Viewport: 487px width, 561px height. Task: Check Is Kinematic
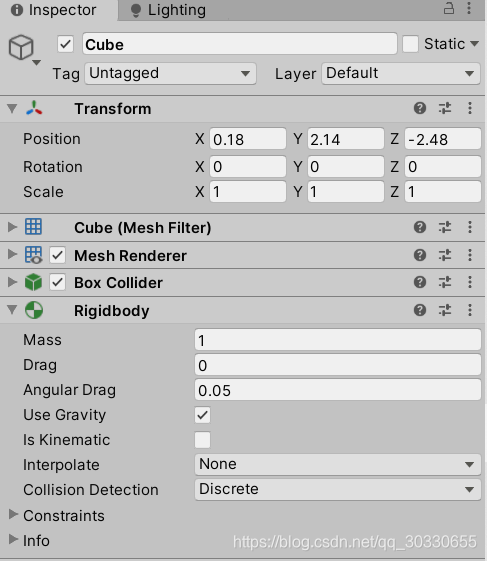pyautogui.click(x=203, y=440)
